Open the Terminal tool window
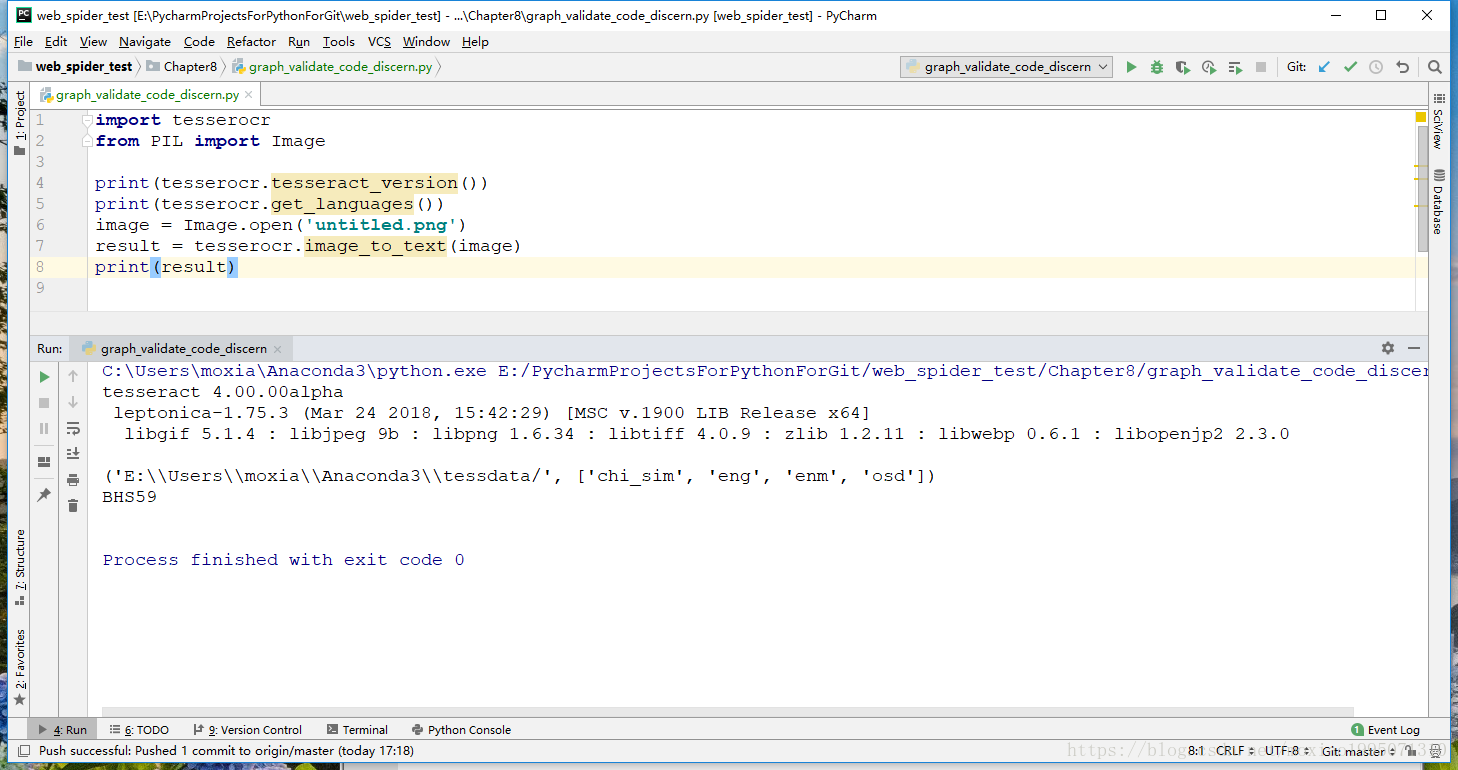This screenshot has height=770, width=1458. click(357, 730)
